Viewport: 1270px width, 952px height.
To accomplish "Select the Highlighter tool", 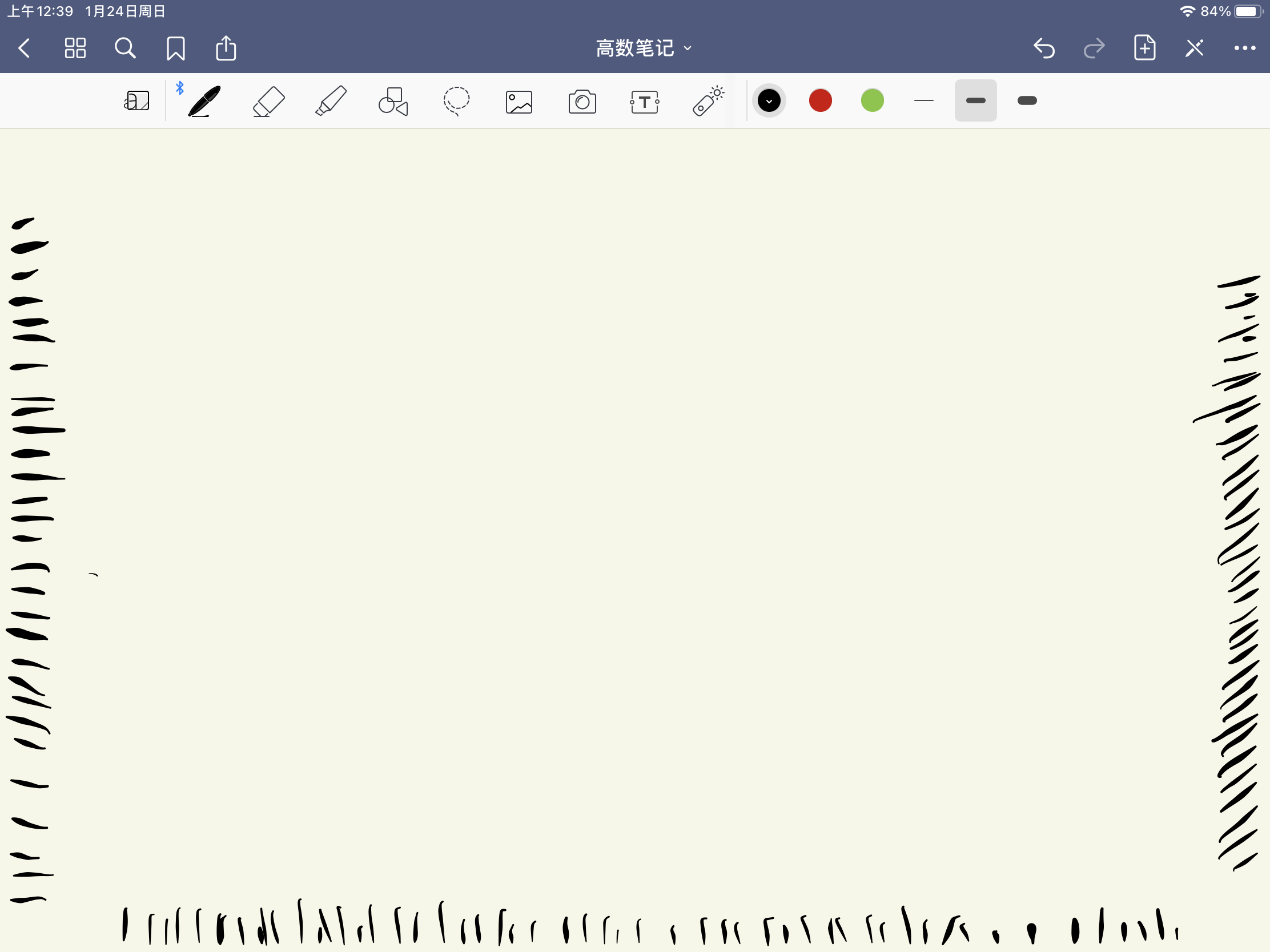I will click(331, 102).
